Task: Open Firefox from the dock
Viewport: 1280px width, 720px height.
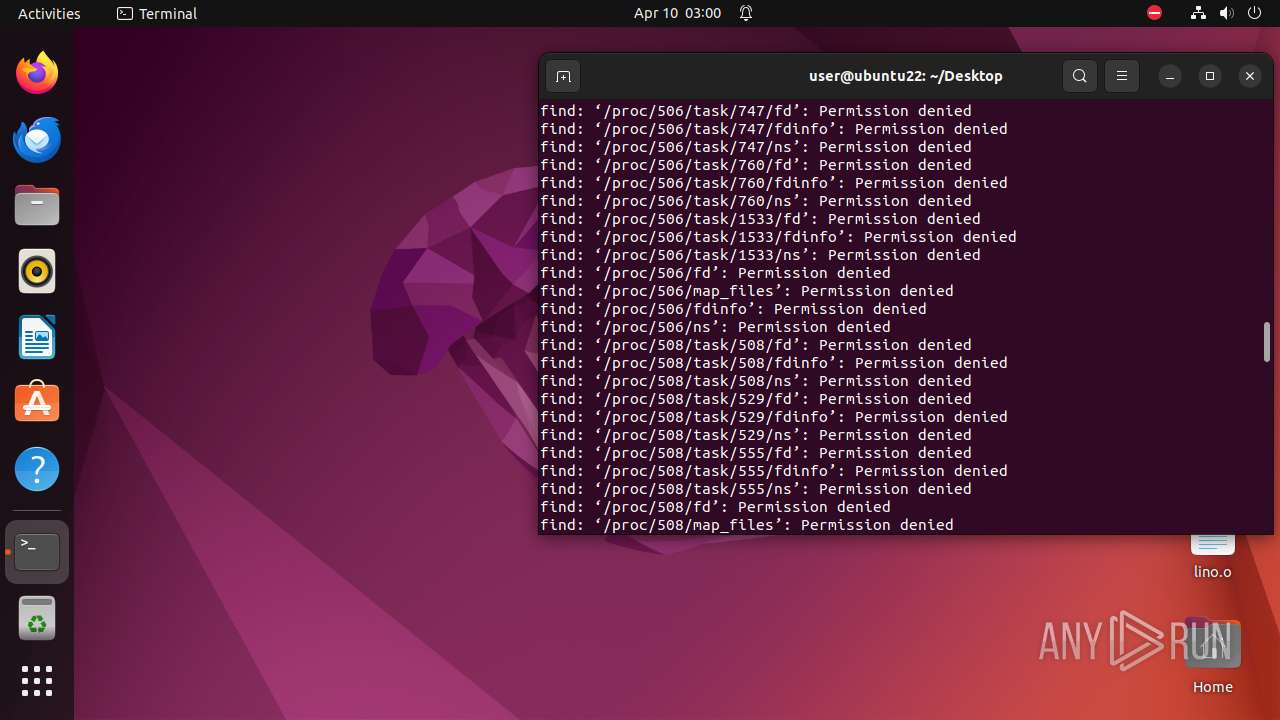Action: [37, 73]
